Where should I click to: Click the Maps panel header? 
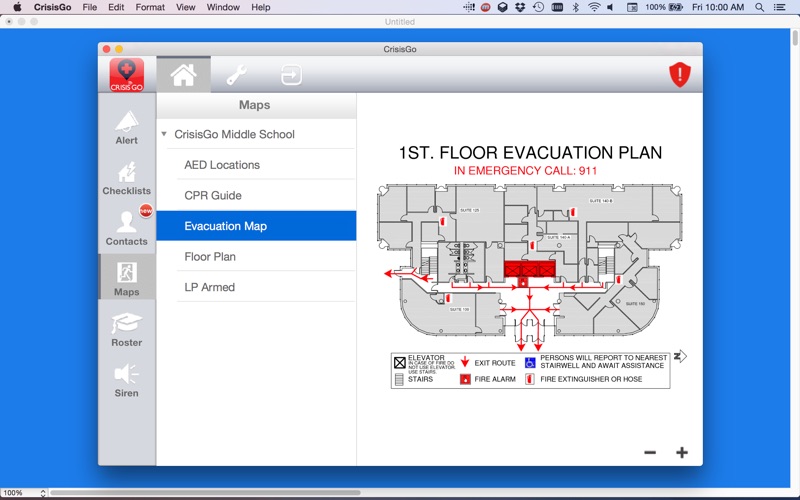[x=256, y=105]
